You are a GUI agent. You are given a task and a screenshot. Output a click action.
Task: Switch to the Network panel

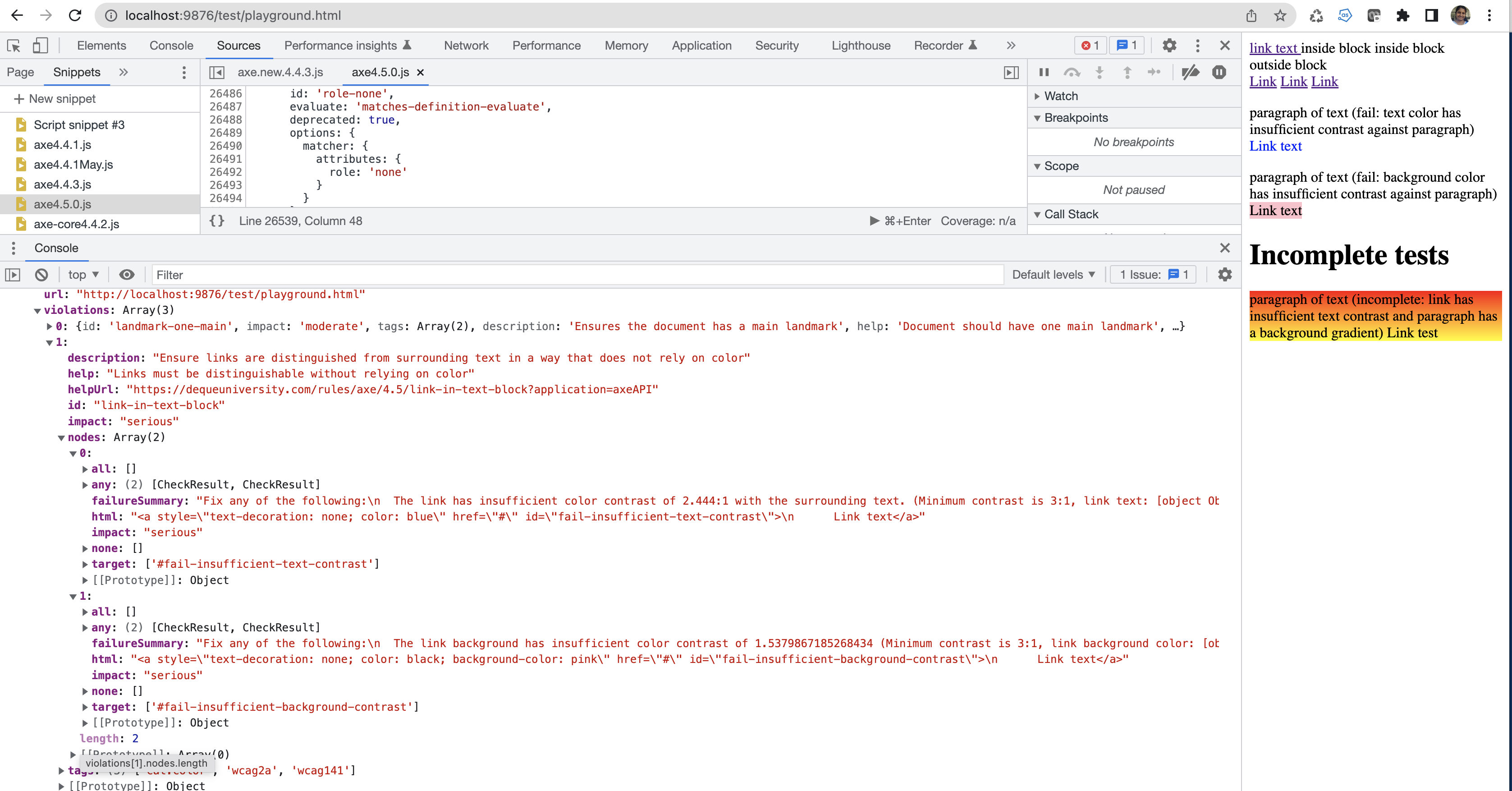point(466,45)
